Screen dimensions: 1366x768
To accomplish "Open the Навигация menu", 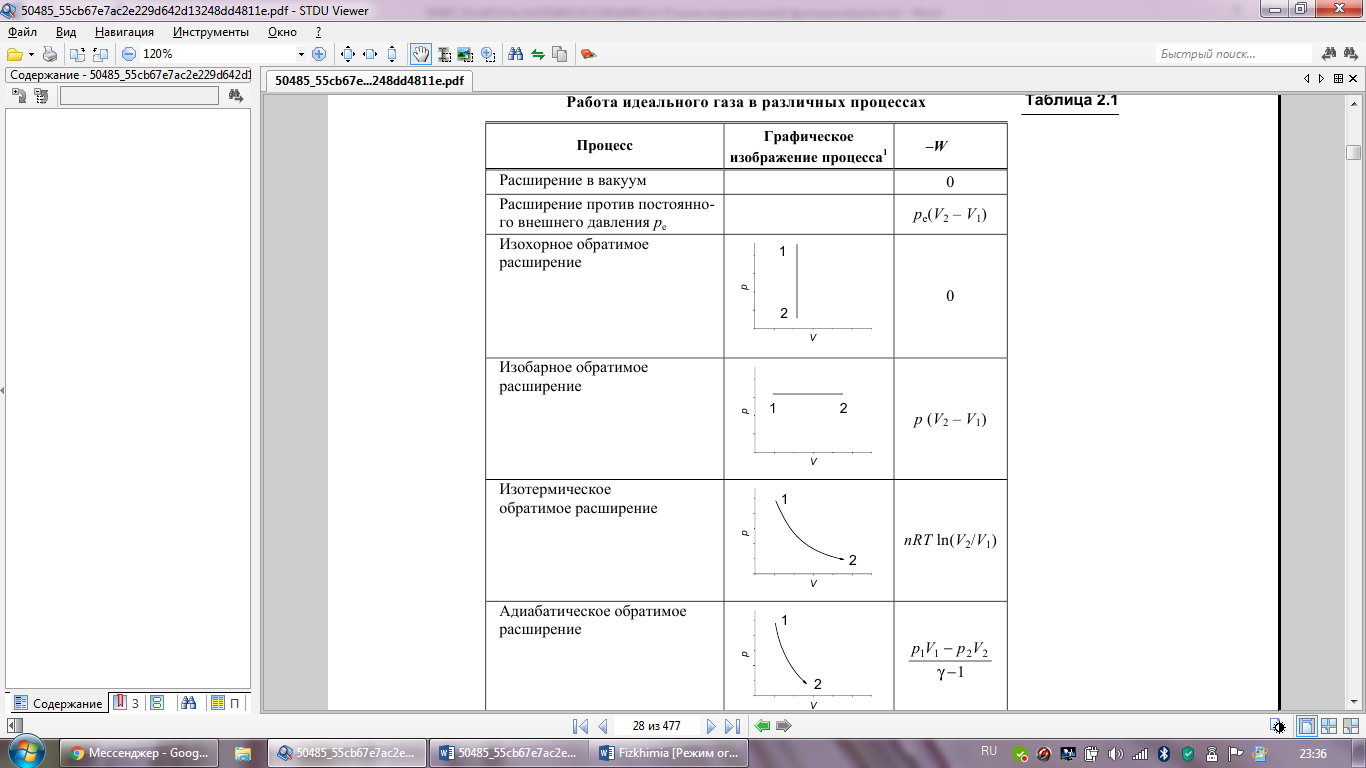I will click(125, 32).
